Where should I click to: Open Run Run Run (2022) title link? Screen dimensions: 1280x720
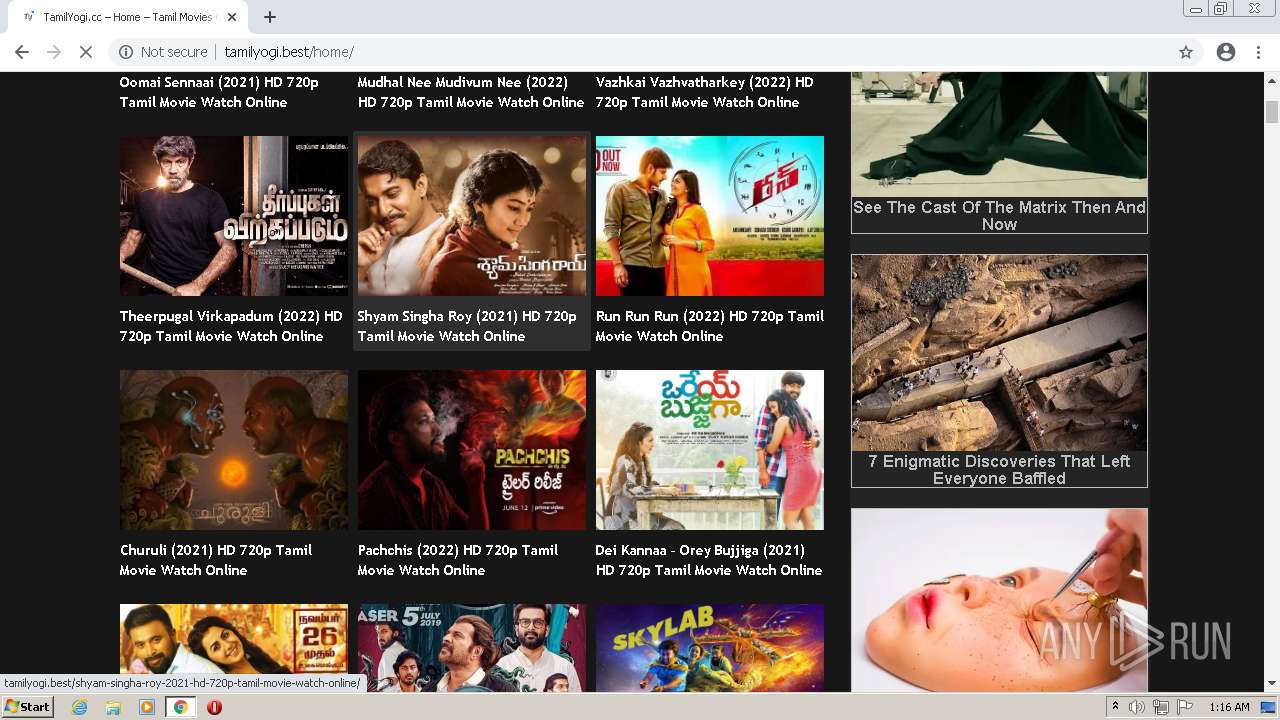coord(709,326)
